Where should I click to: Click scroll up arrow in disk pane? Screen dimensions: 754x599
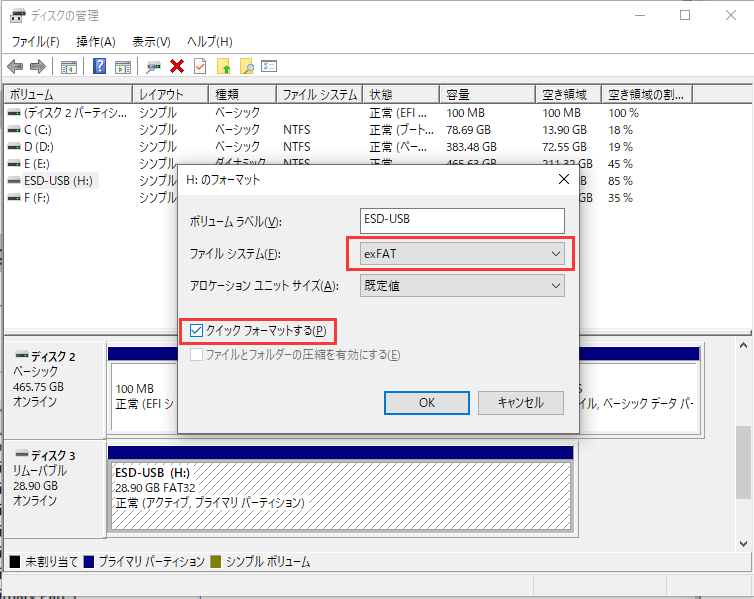point(743,345)
